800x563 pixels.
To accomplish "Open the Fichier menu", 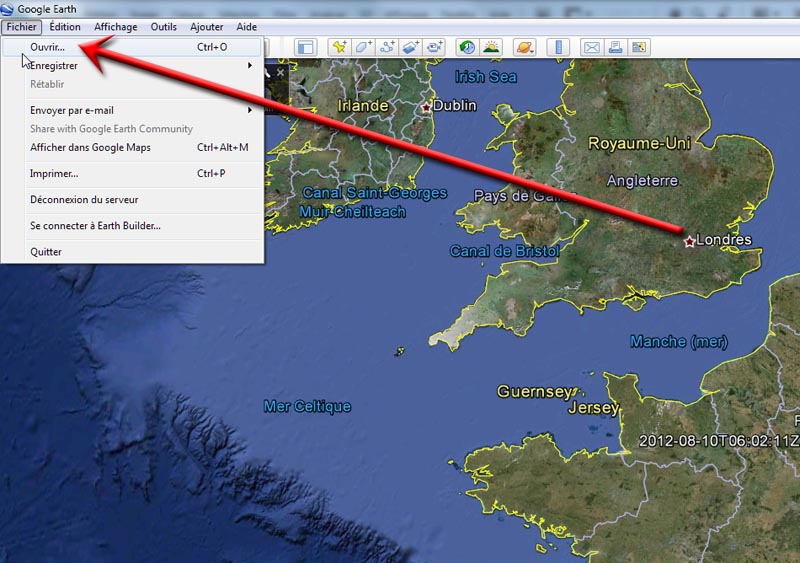I will (21, 27).
